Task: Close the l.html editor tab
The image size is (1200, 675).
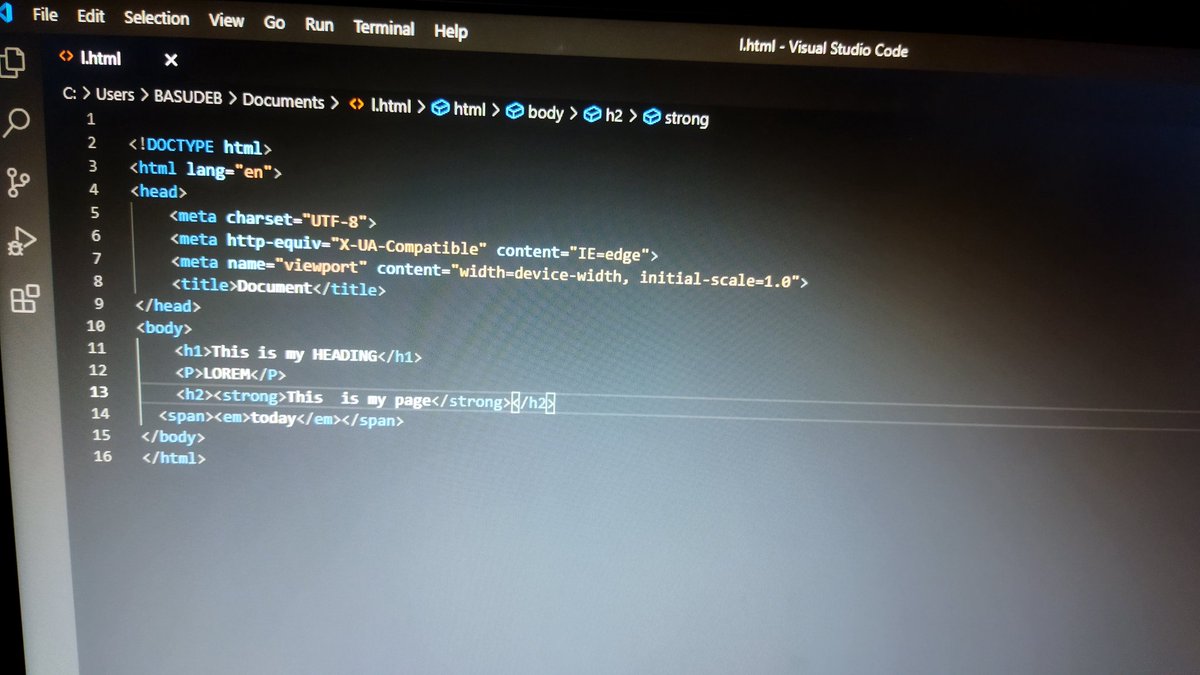Action: (171, 60)
